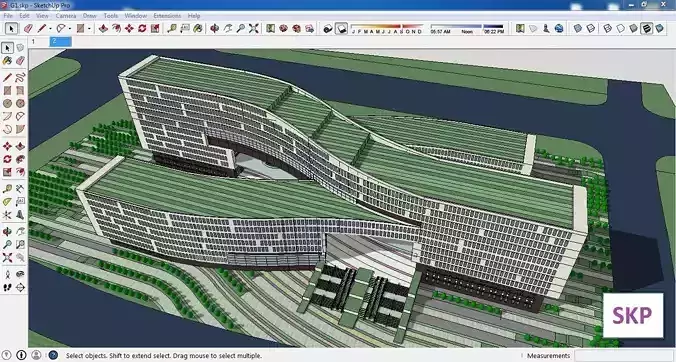Select the Position Camera tool
Image resolution: width=676 pixels, height=362 pixels.
[x=7, y=274]
